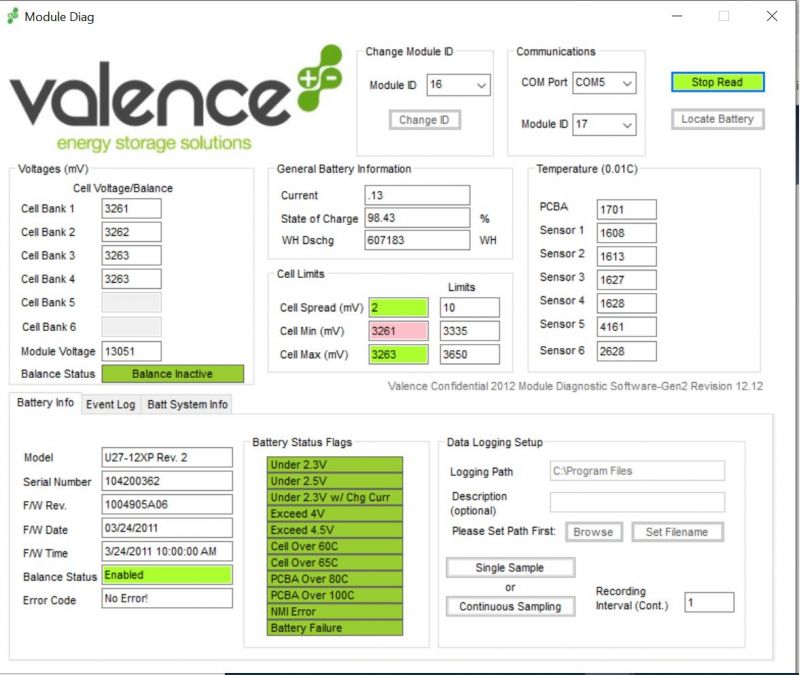Click the Exceed 4.5V status flag
800x675 pixels.
tap(335, 530)
